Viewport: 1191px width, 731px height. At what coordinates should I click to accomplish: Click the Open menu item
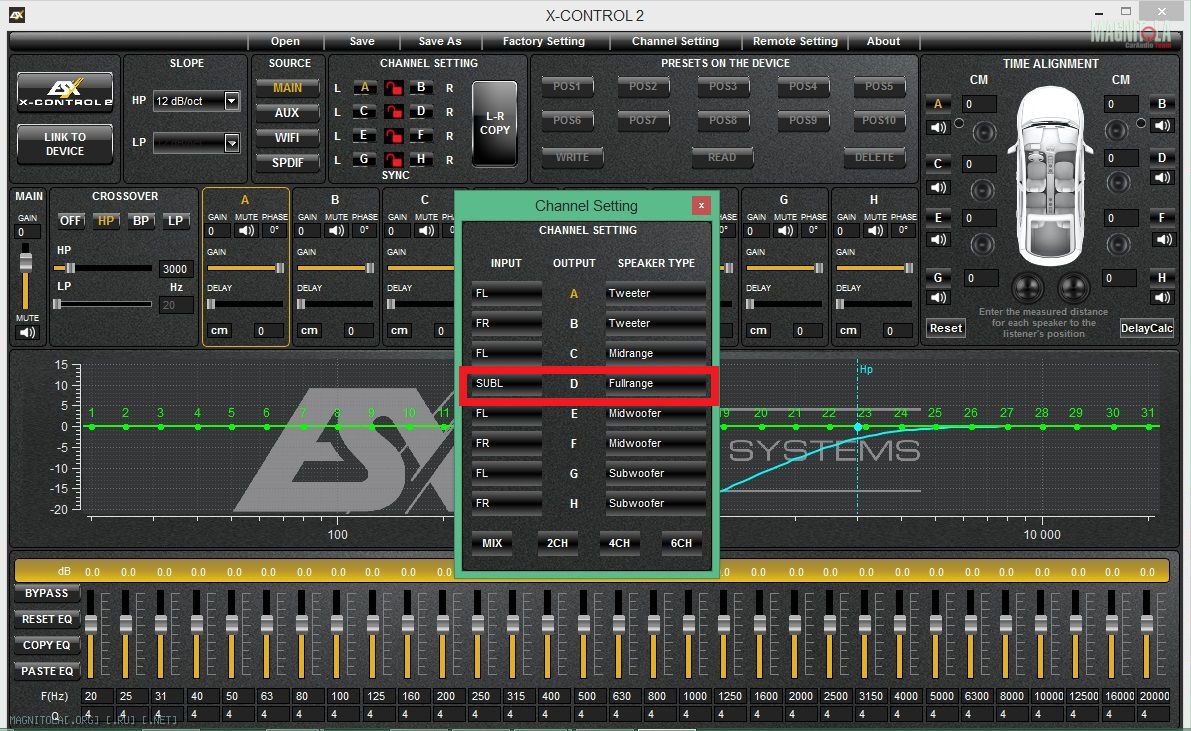click(x=286, y=41)
